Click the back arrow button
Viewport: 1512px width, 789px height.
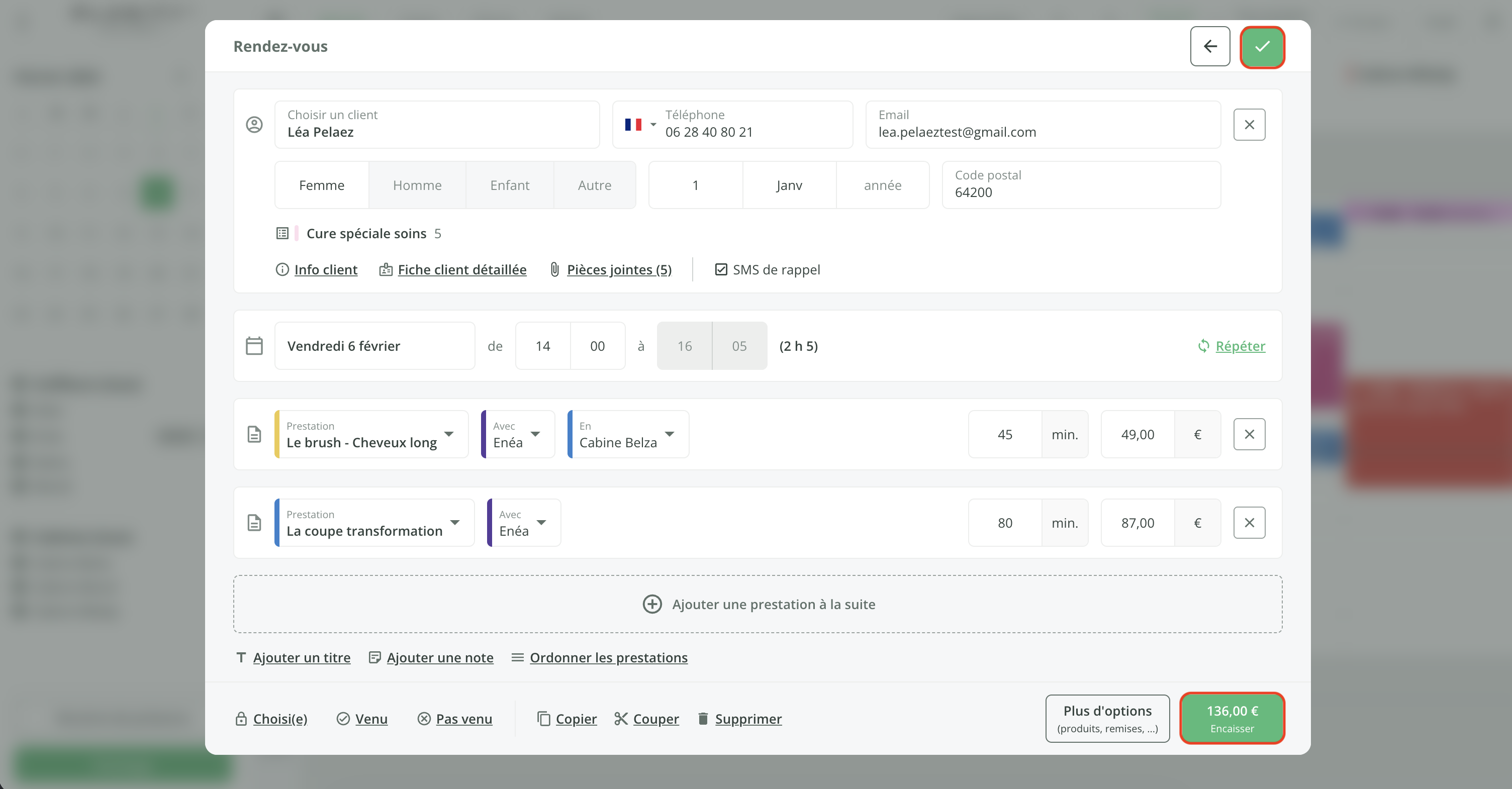click(1210, 46)
